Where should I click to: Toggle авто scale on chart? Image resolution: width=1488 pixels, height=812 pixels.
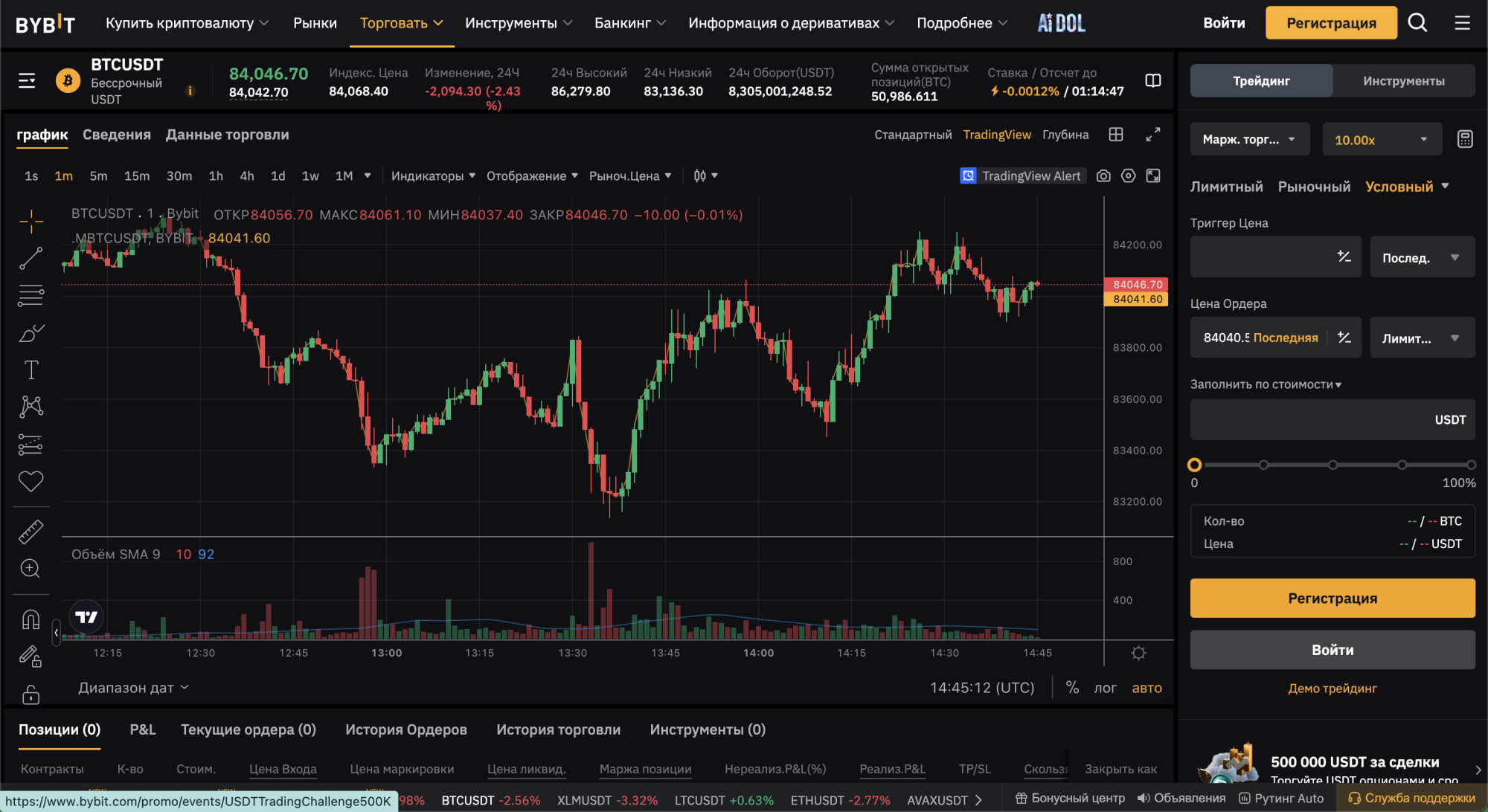[1147, 688]
